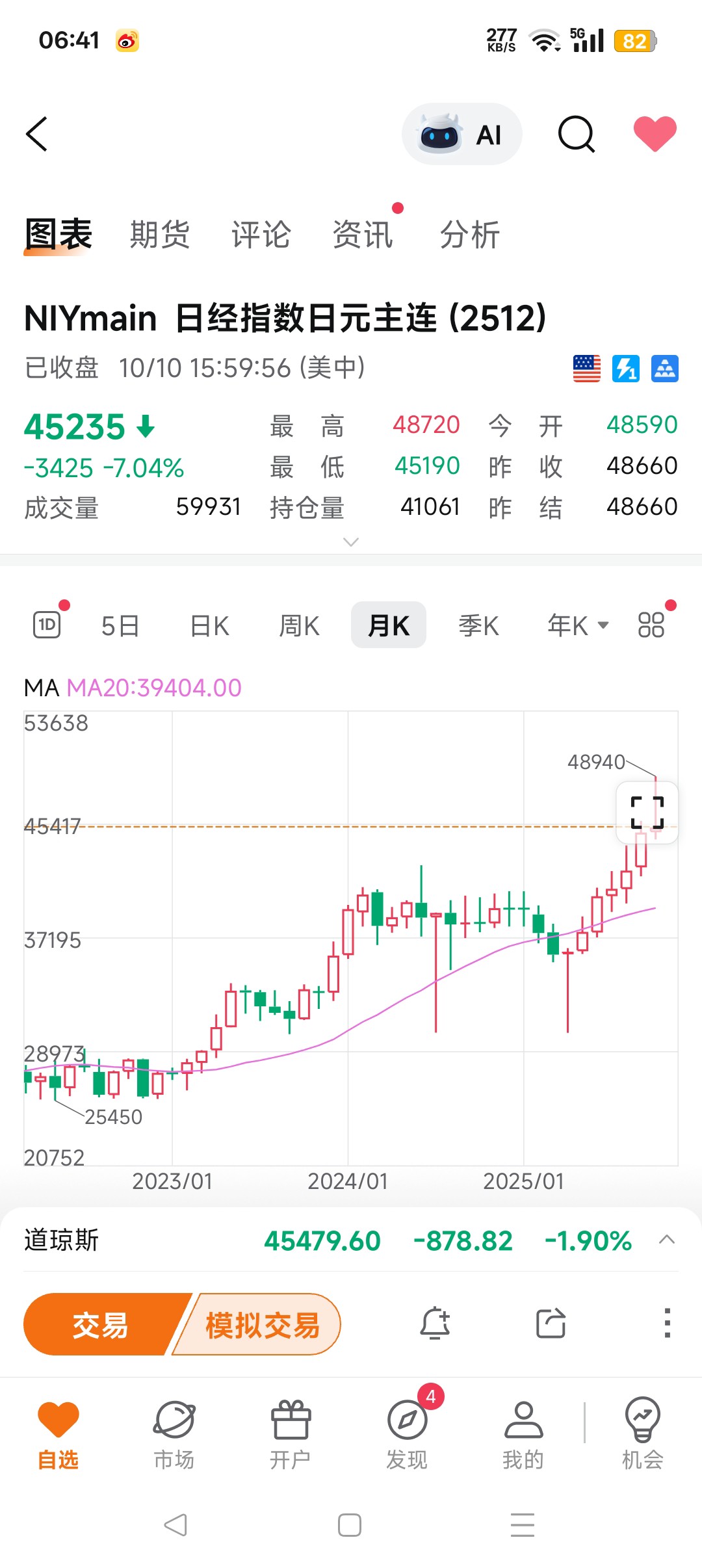This screenshot has height=1568, width=702.
Task: Tap the 模拟交易 button
Action: (x=262, y=1324)
